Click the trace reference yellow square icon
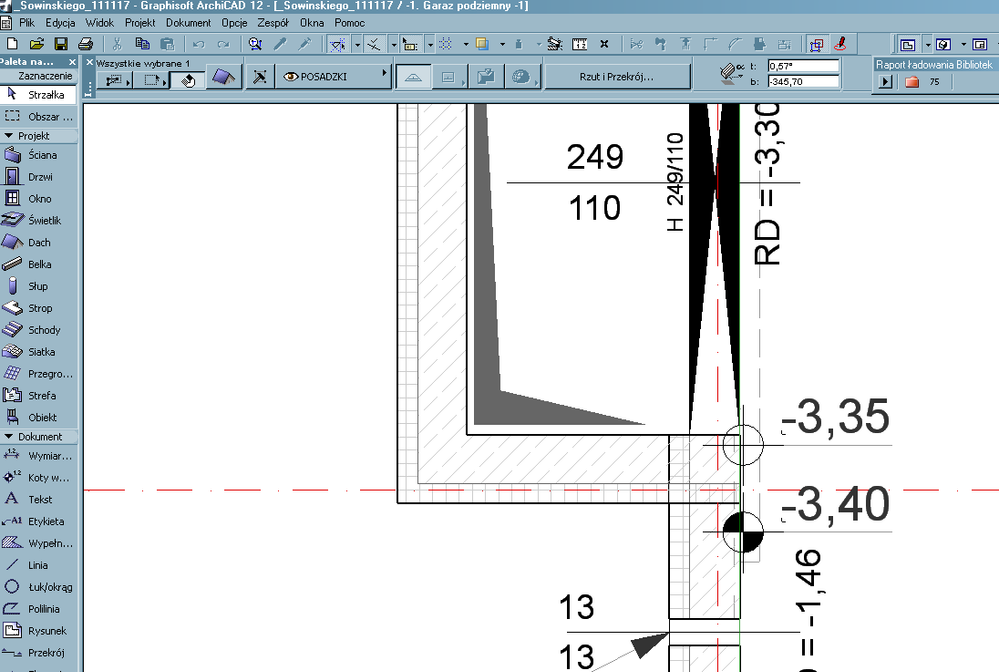Image resolution: width=999 pixels, height=672 pixels. point(482,44)
